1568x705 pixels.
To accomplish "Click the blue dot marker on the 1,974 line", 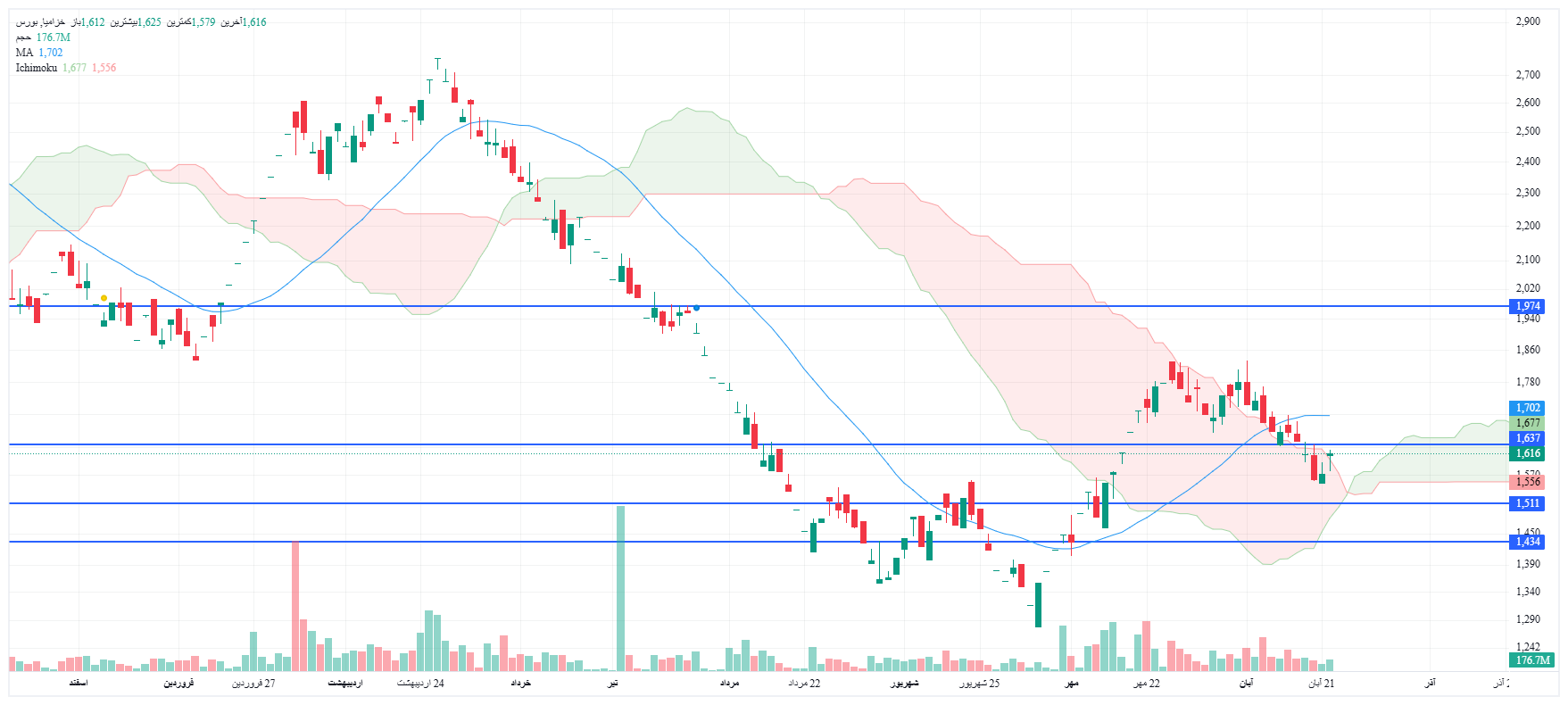I will point(696,308).
